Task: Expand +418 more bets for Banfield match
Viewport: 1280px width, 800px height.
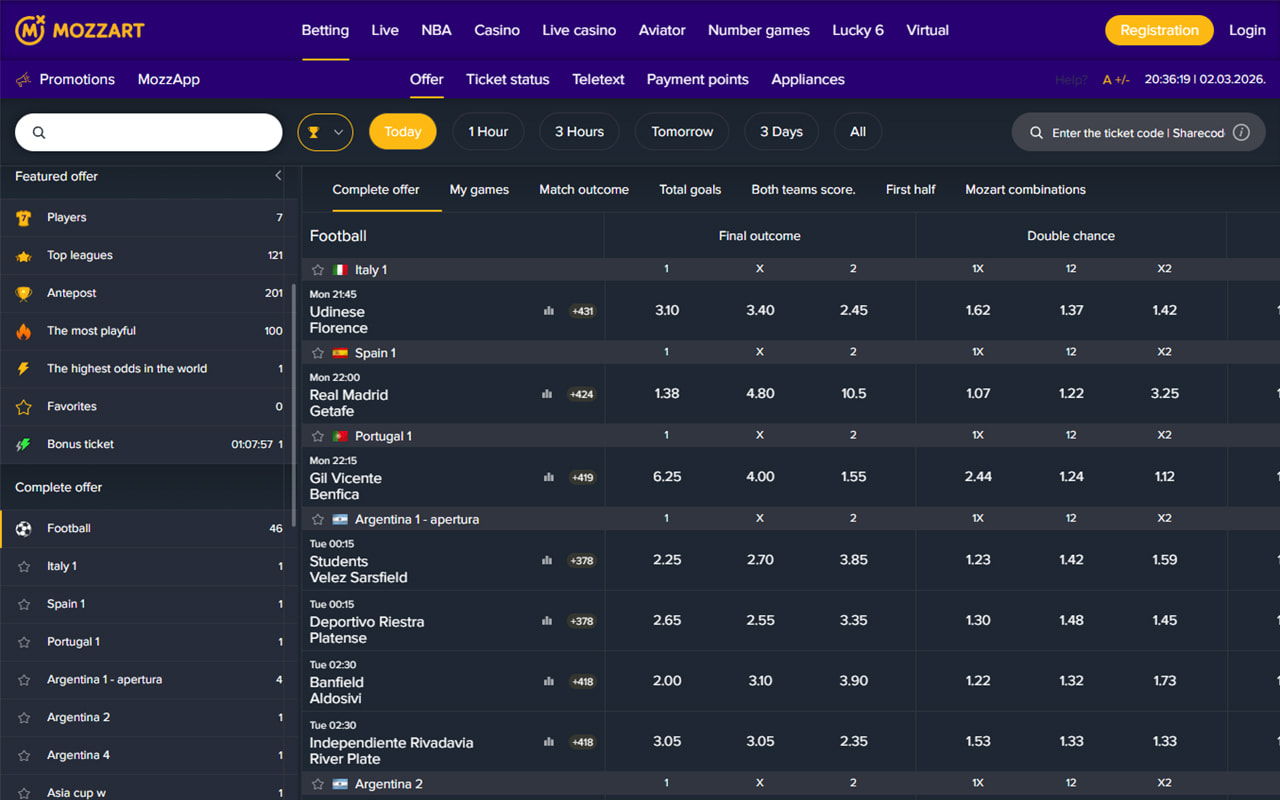Action: point(582,681)
